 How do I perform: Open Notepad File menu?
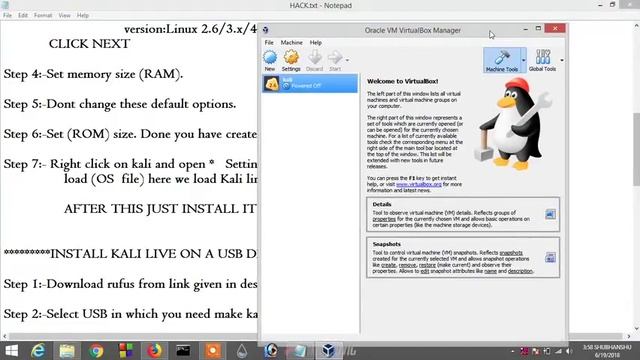(7, 15)
